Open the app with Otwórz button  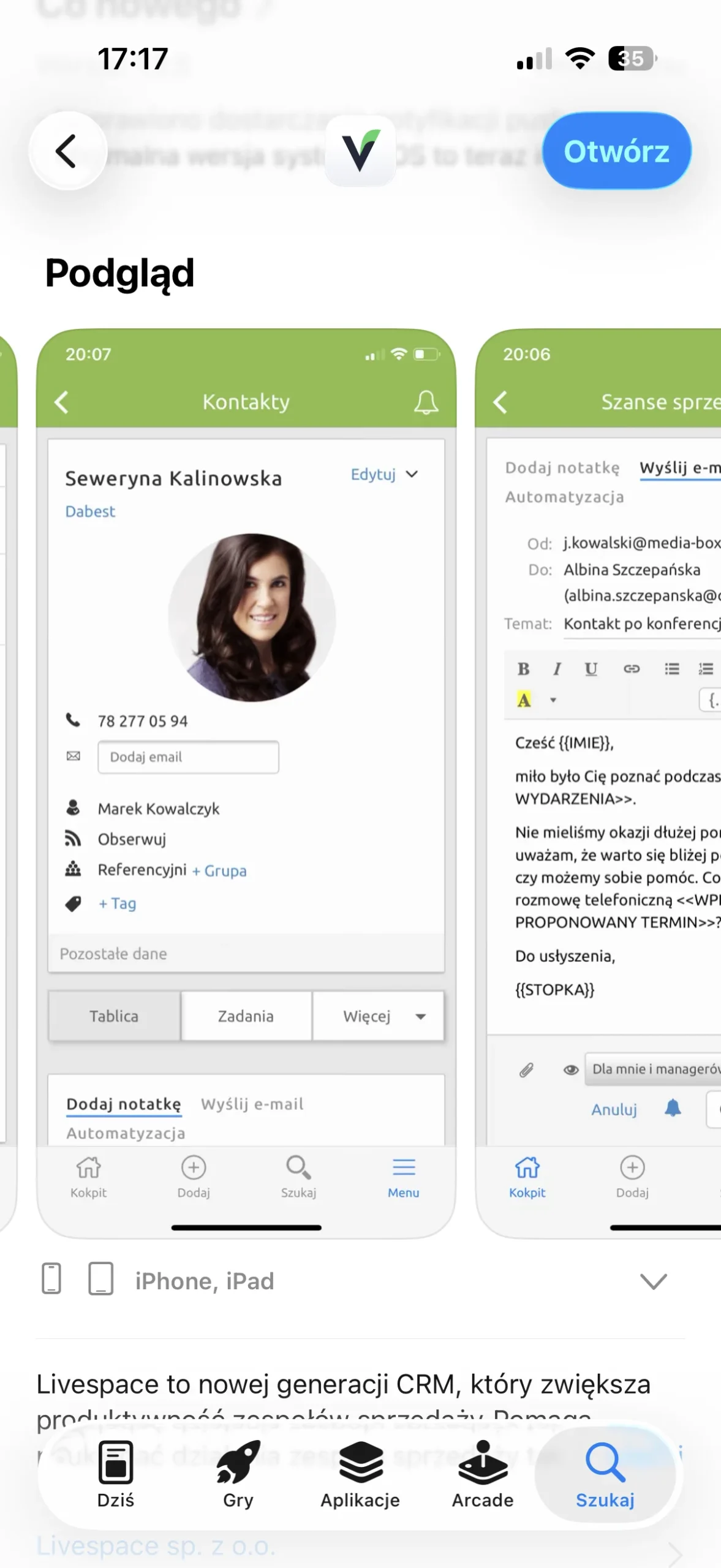[616, 151]
